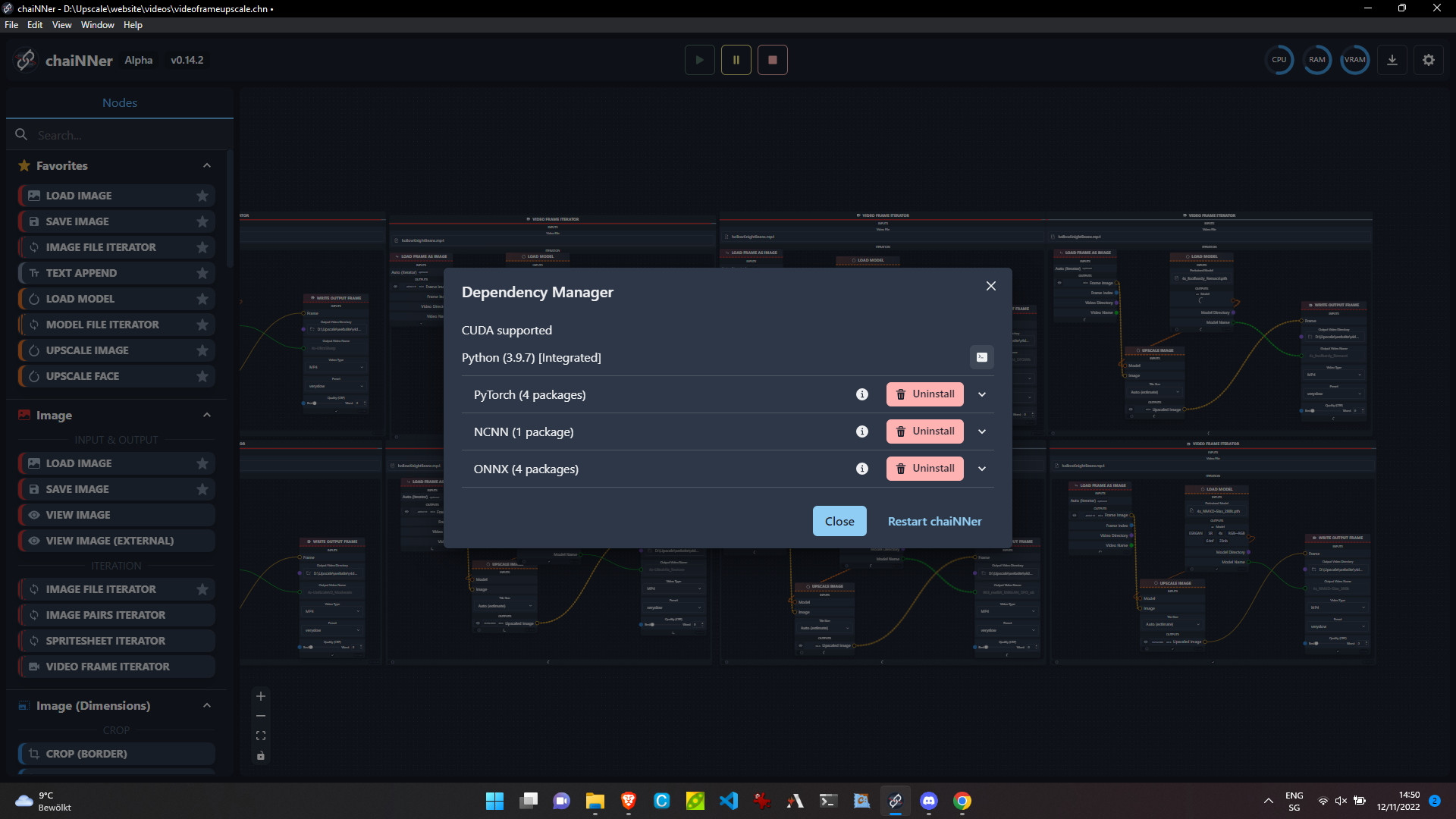Open the RAM usage indicator
The image size is (1456, 819).
(x=1317, y=60)
